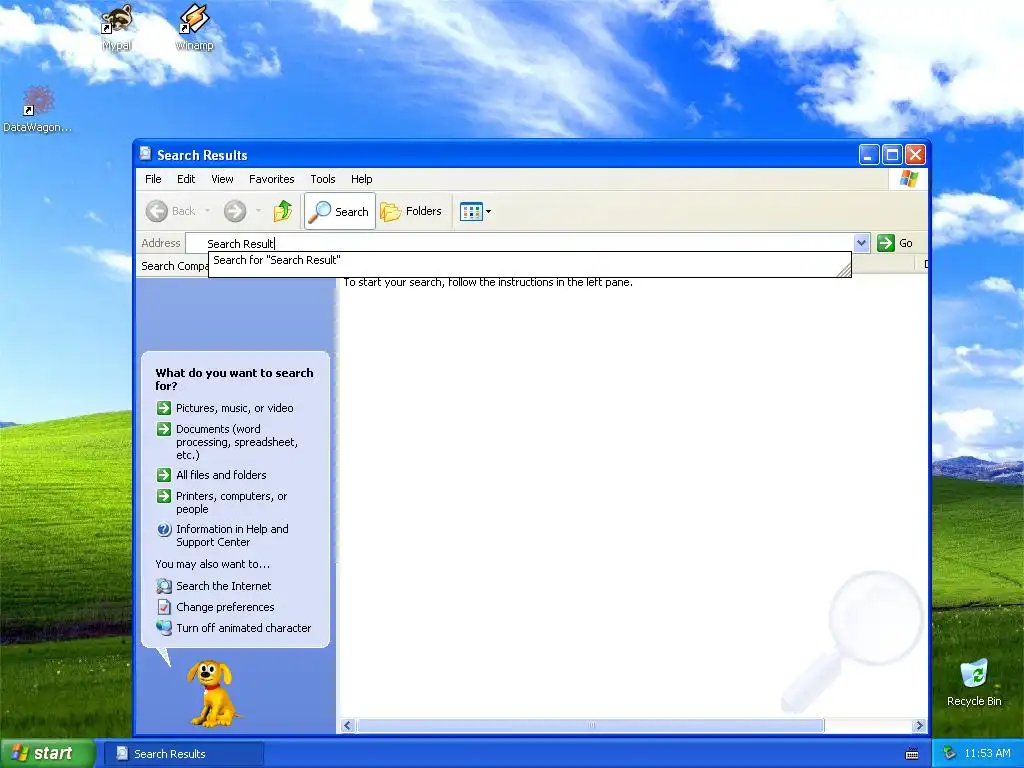Toggle the Folders toolbar button

point(411,211)
